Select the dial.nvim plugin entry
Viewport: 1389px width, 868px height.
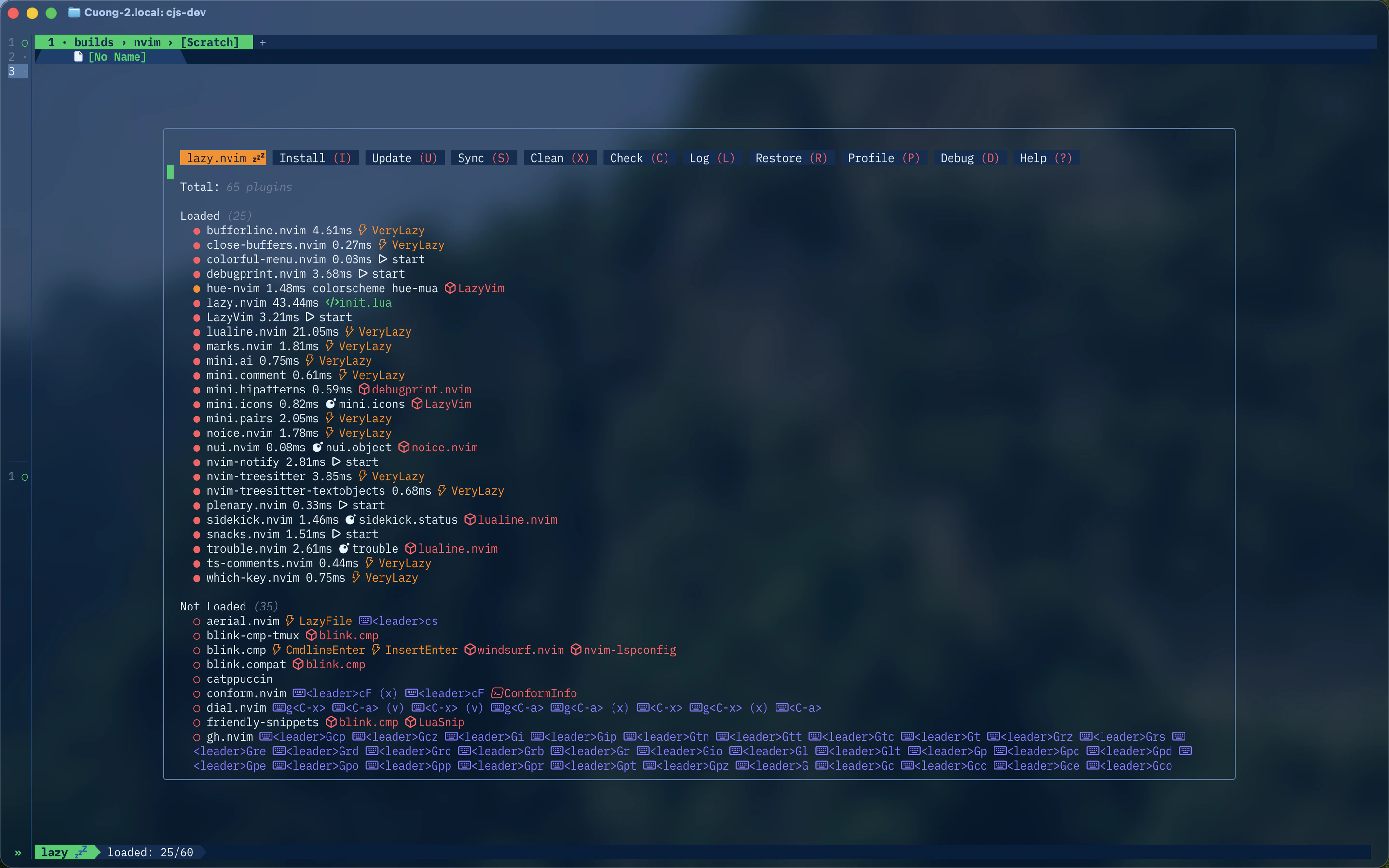pyautogui.click(x=507, y=708)
